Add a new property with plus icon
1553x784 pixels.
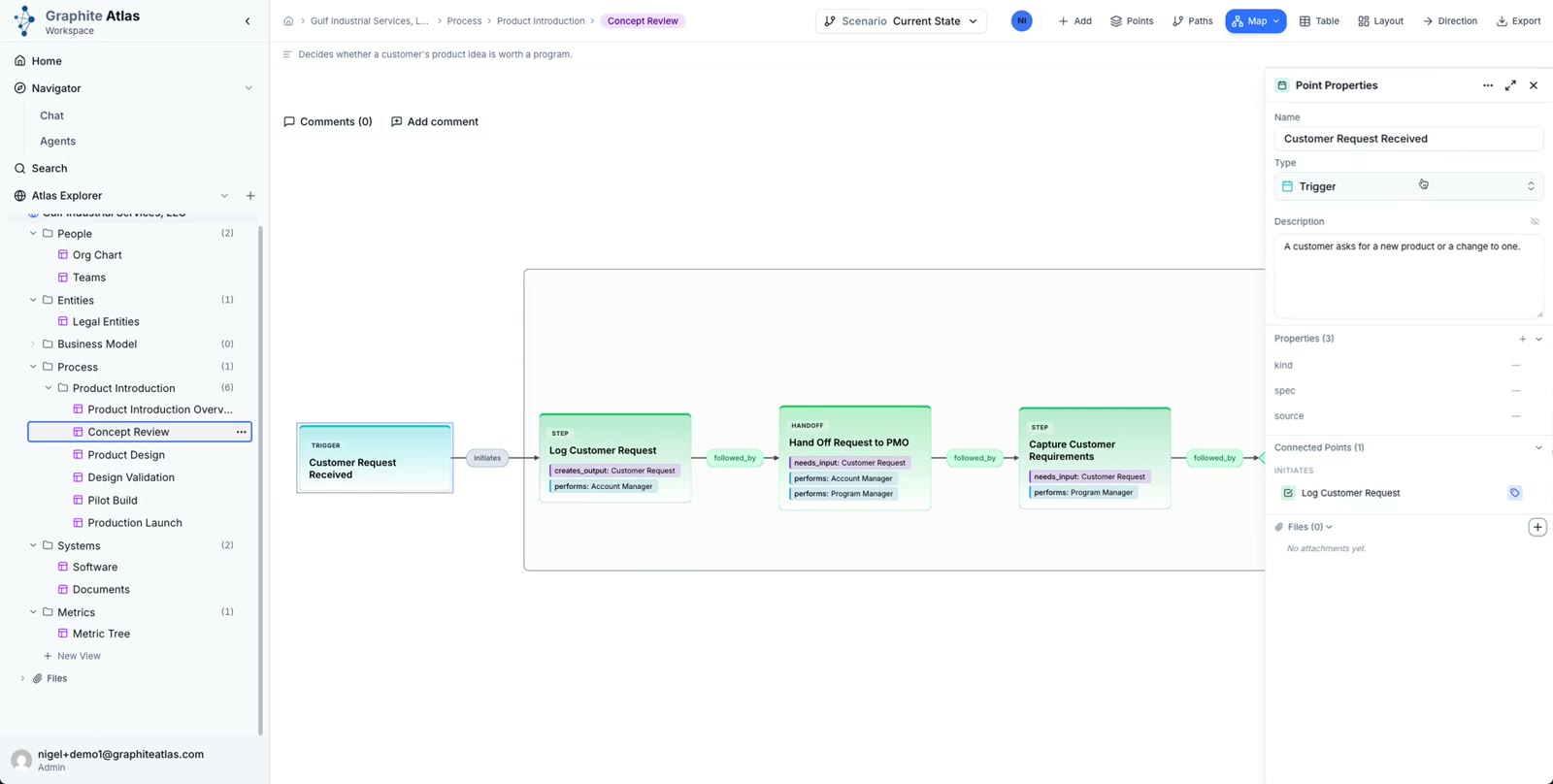(1522, 339)
